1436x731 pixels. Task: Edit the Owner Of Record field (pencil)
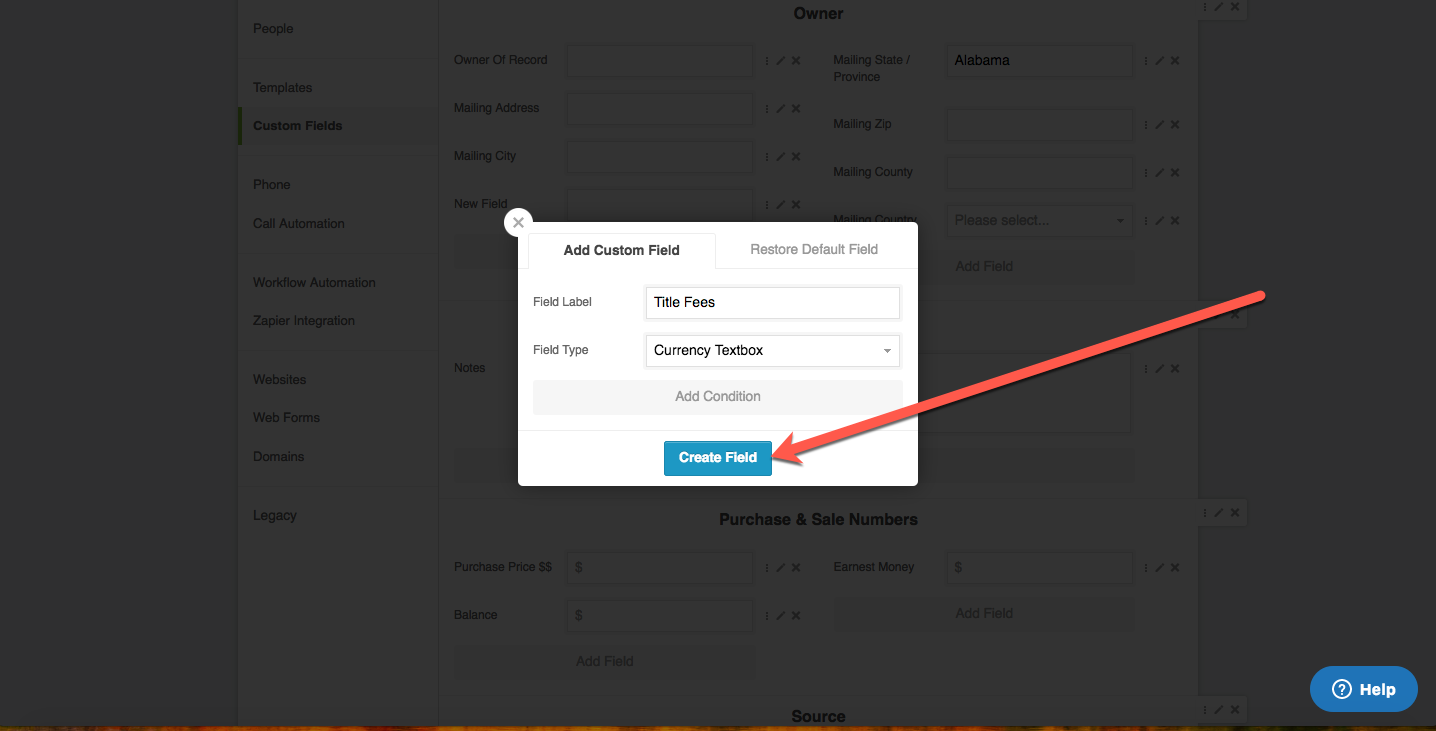point(781,61)
